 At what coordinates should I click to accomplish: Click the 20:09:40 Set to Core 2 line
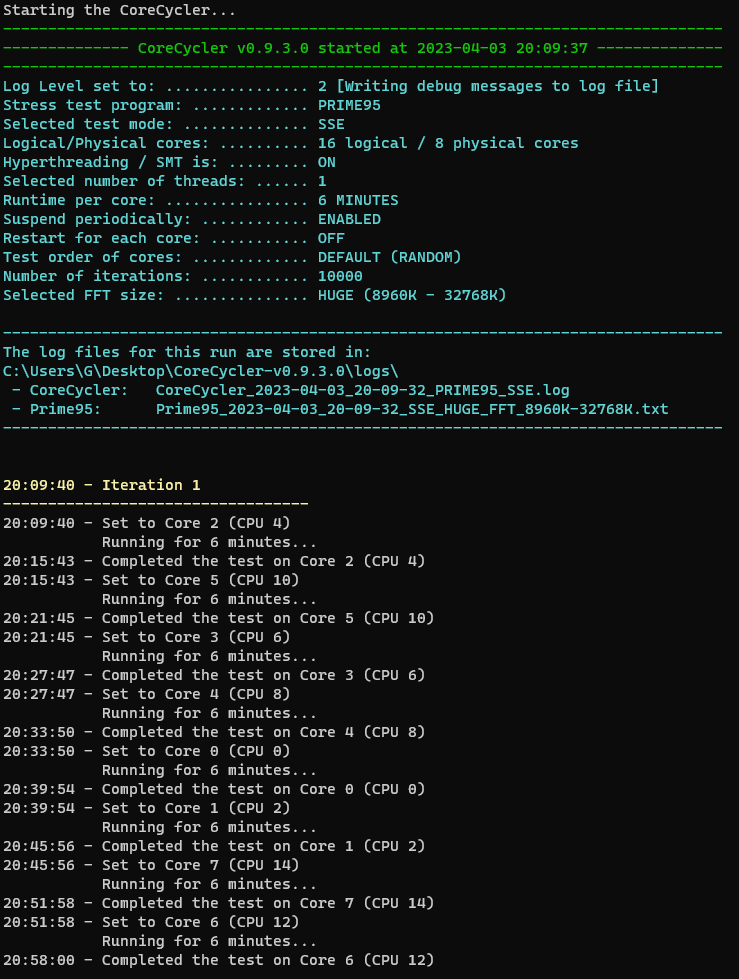click(147, 523)
